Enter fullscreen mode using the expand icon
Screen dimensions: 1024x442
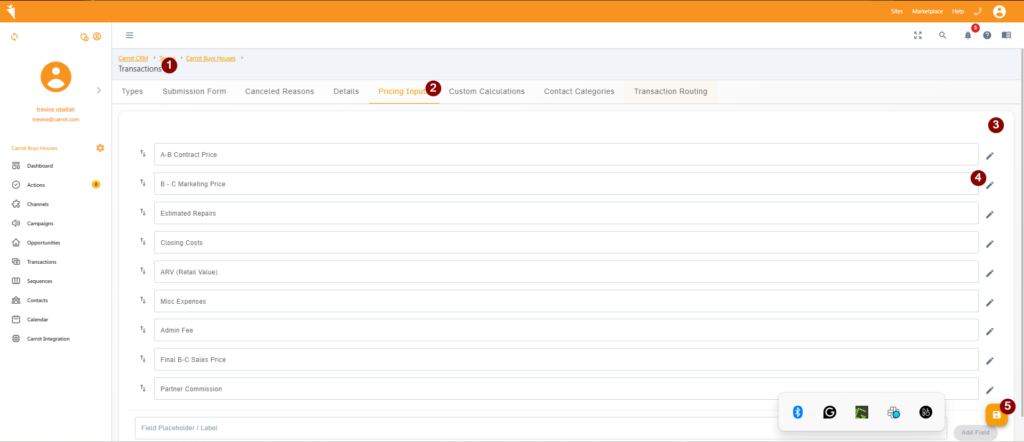(917, 35)
